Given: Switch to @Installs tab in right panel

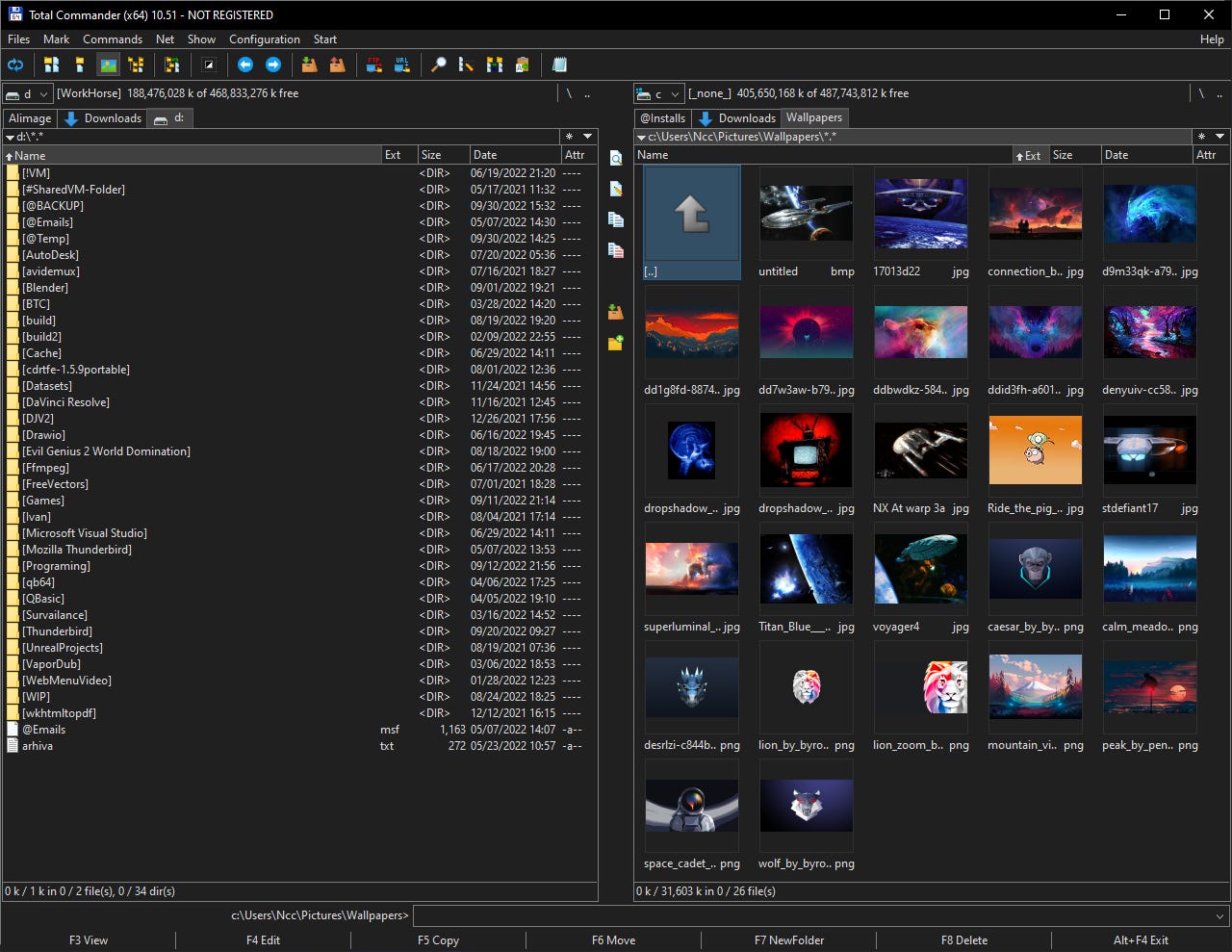Looking at the screenshot, I should coord(663,118).
